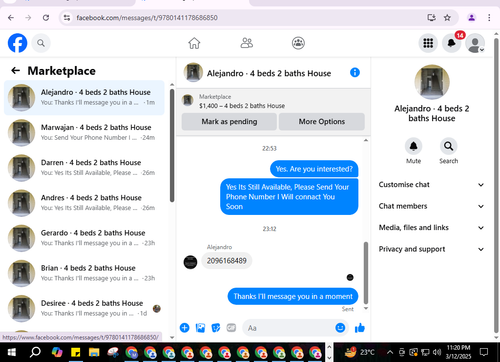500x362 pixels.
Task: Click Alejandro's sender avatar beside phone number
Action: pyautogui.click(x=190, y=262)
